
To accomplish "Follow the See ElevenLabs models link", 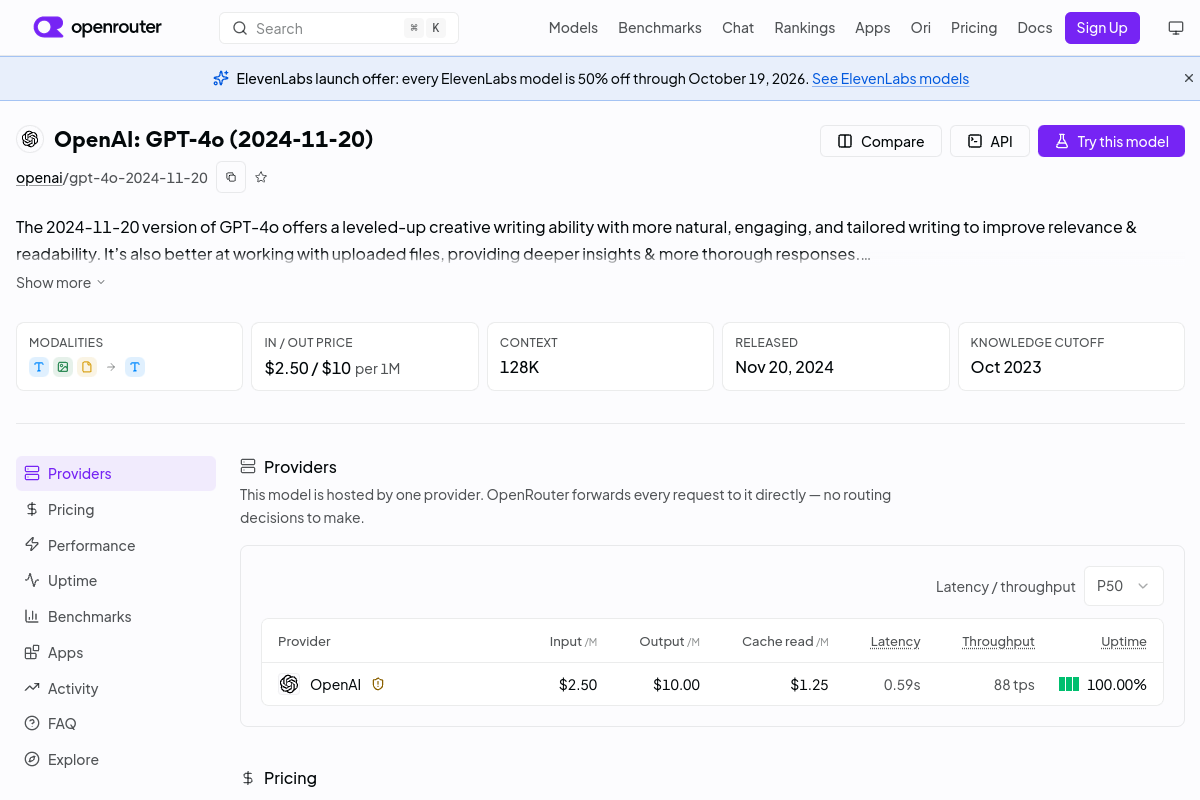I will tap(890, 78).
